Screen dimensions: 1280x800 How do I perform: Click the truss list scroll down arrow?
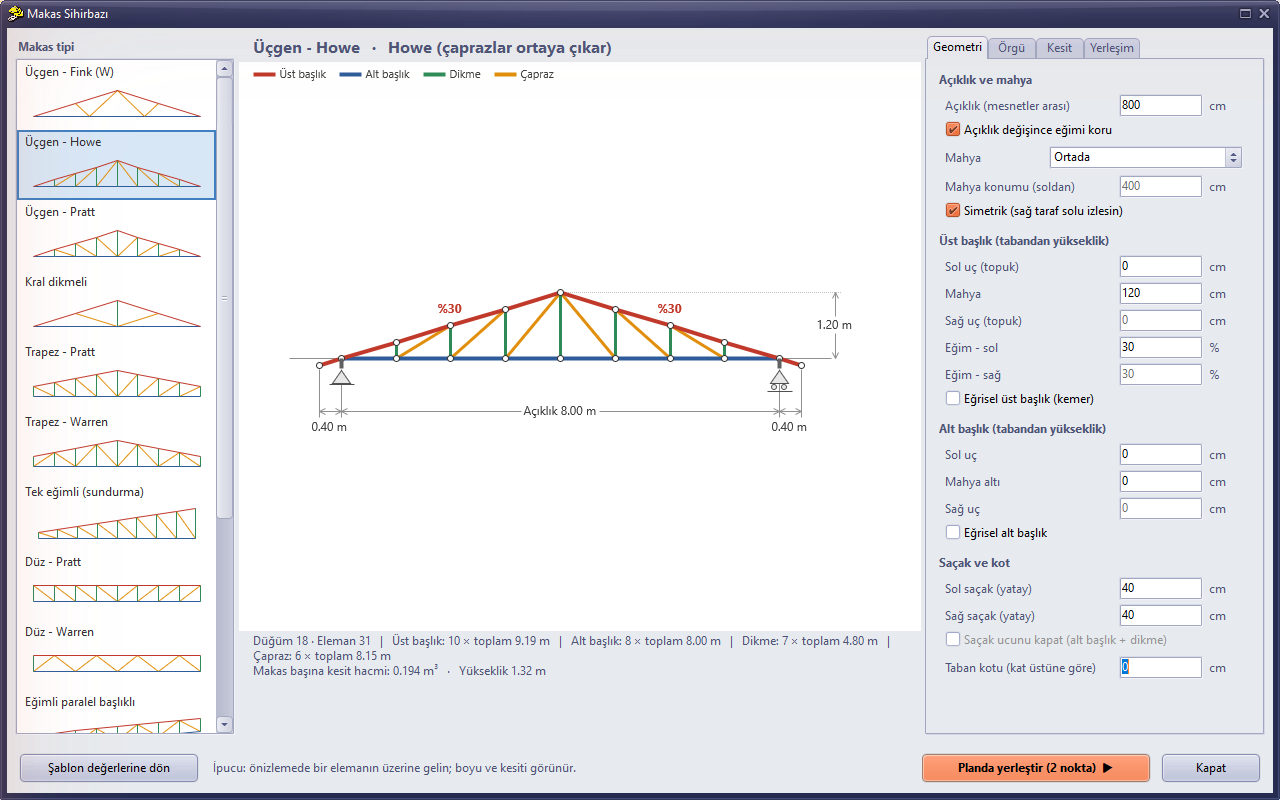pyautogui.click(x=224, y=724)
